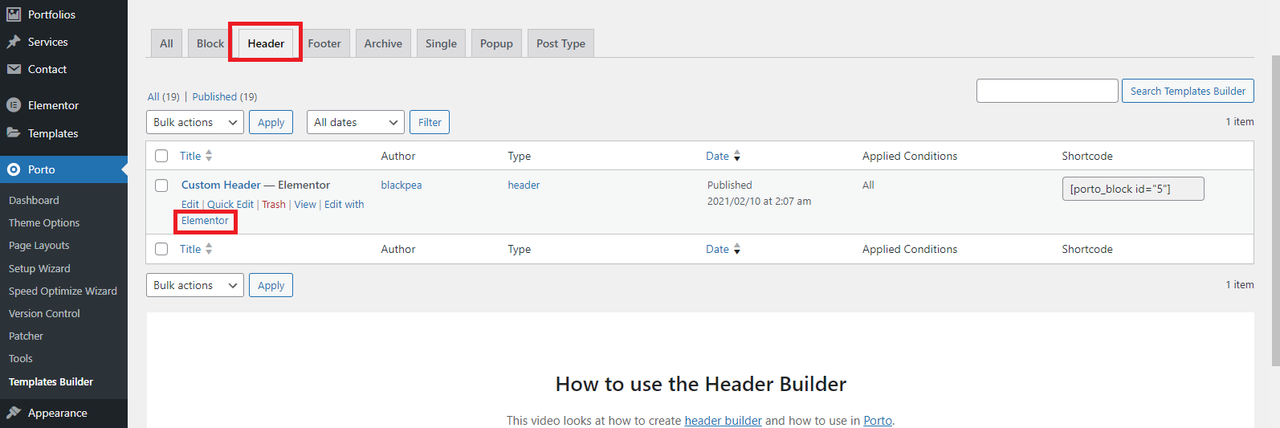Screen dimensions: 1280x428
Task: Sort by Title arrows in bottom header row
Action: pos(209,249)
